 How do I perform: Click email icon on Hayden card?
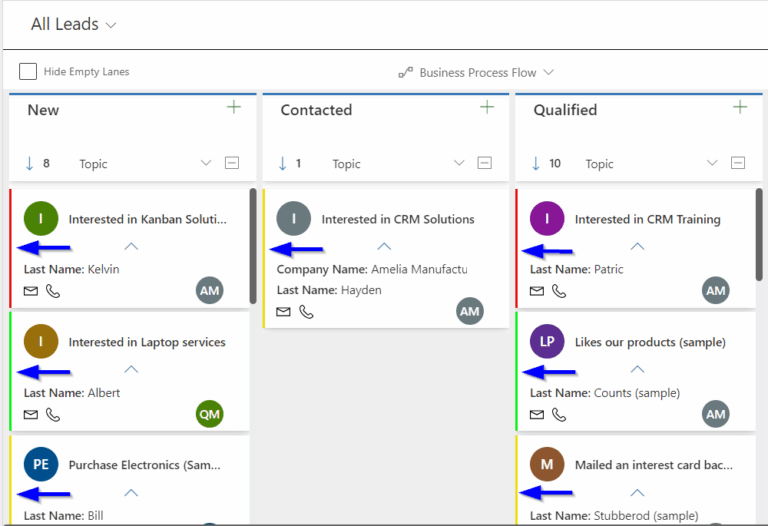[x=283, y=311]
